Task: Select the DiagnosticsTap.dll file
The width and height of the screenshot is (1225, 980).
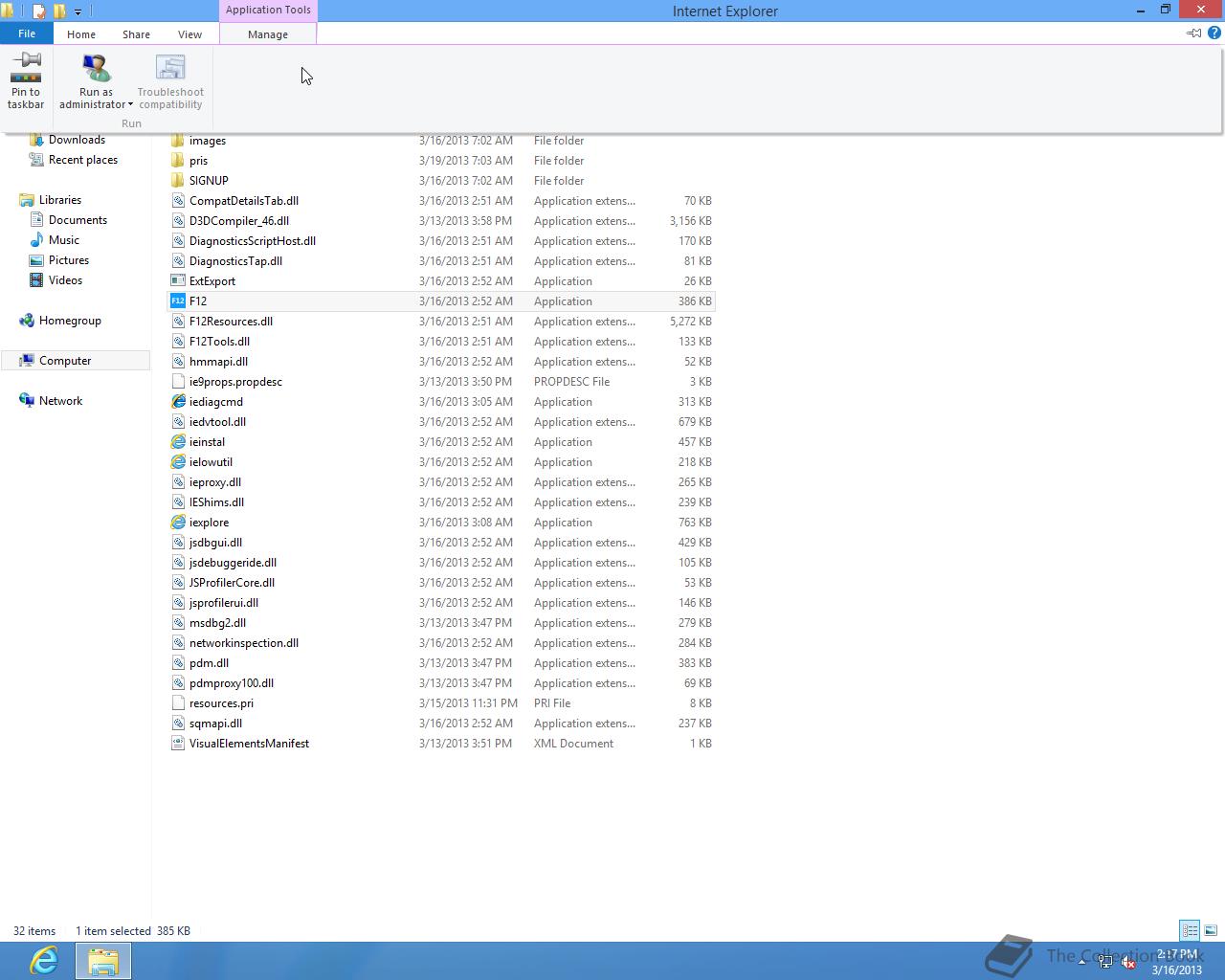Action: (441, 261)
